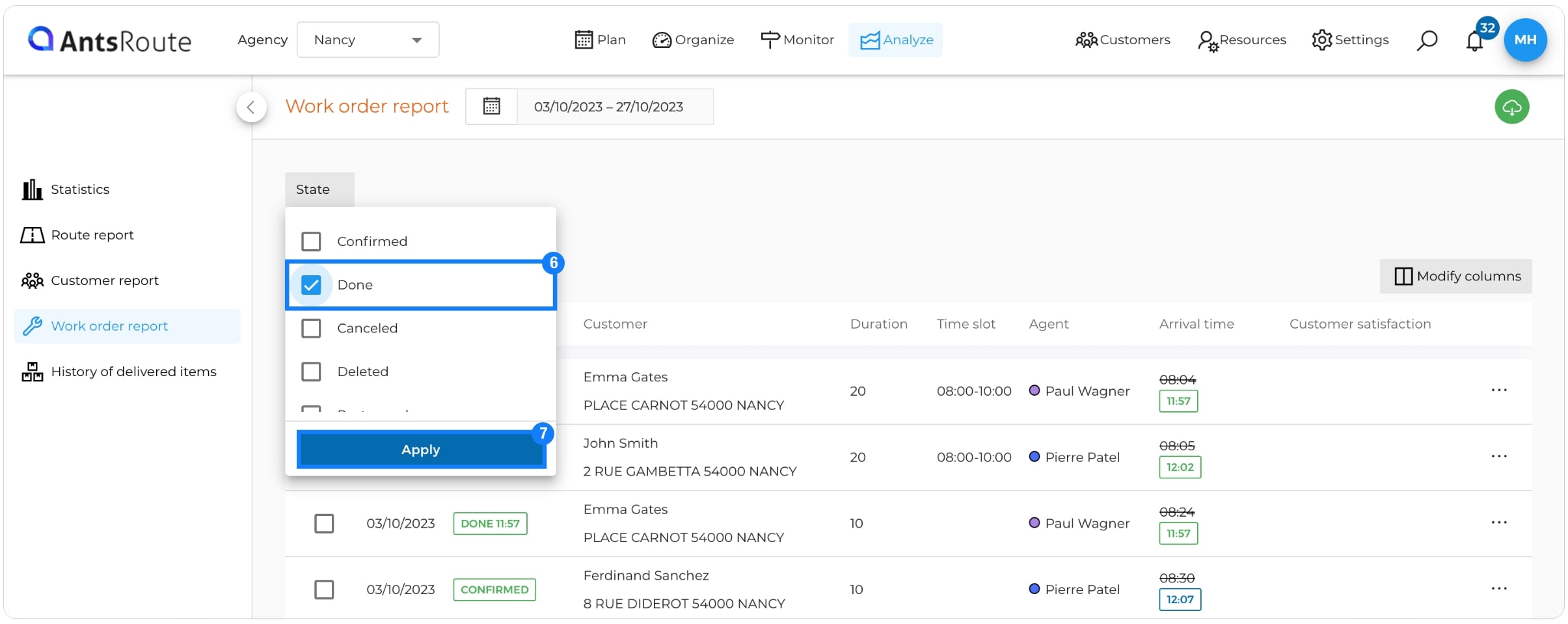Click the Ferdinand Sanchez customer name

[646, 576]
